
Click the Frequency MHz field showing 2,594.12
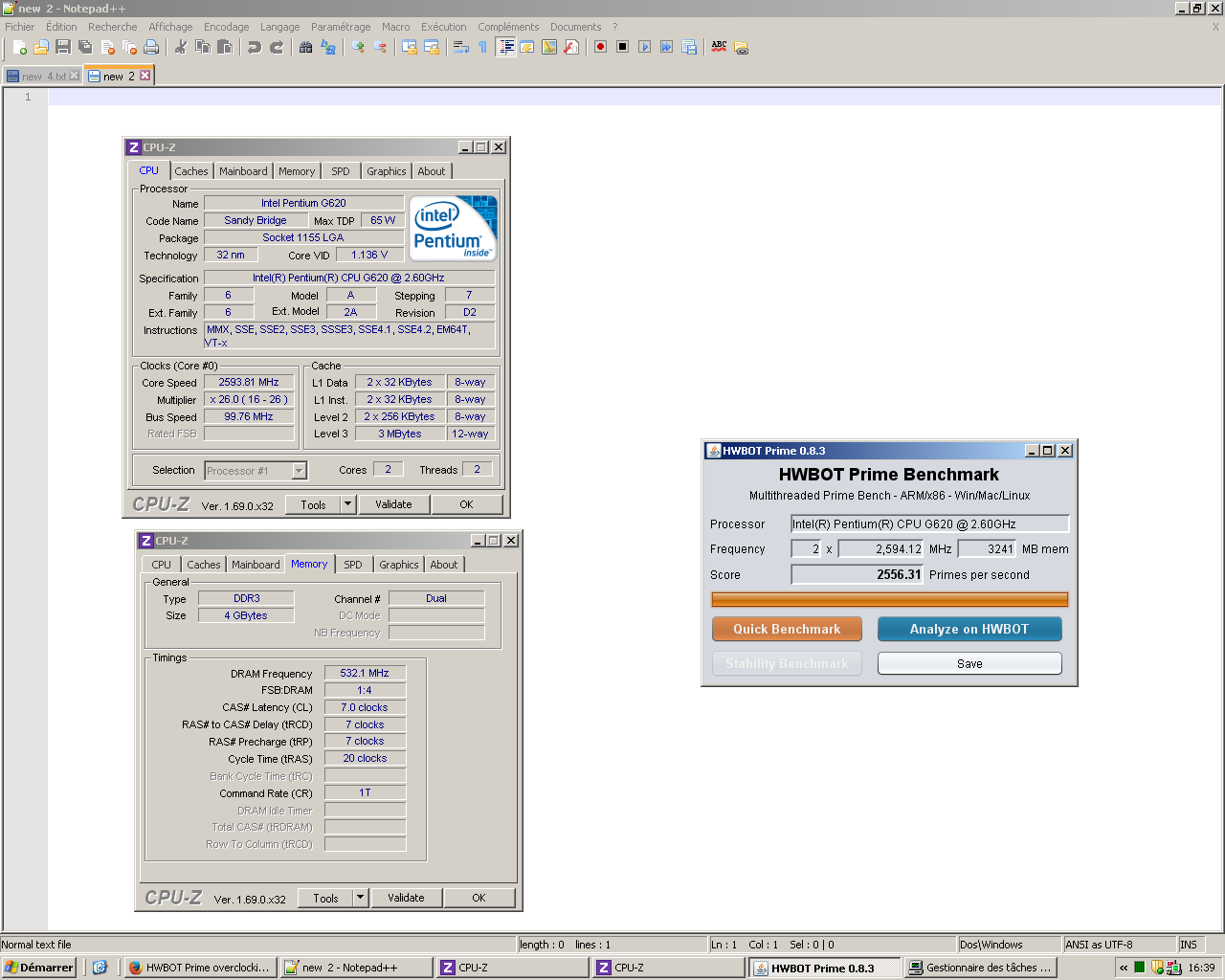point(881,549)
